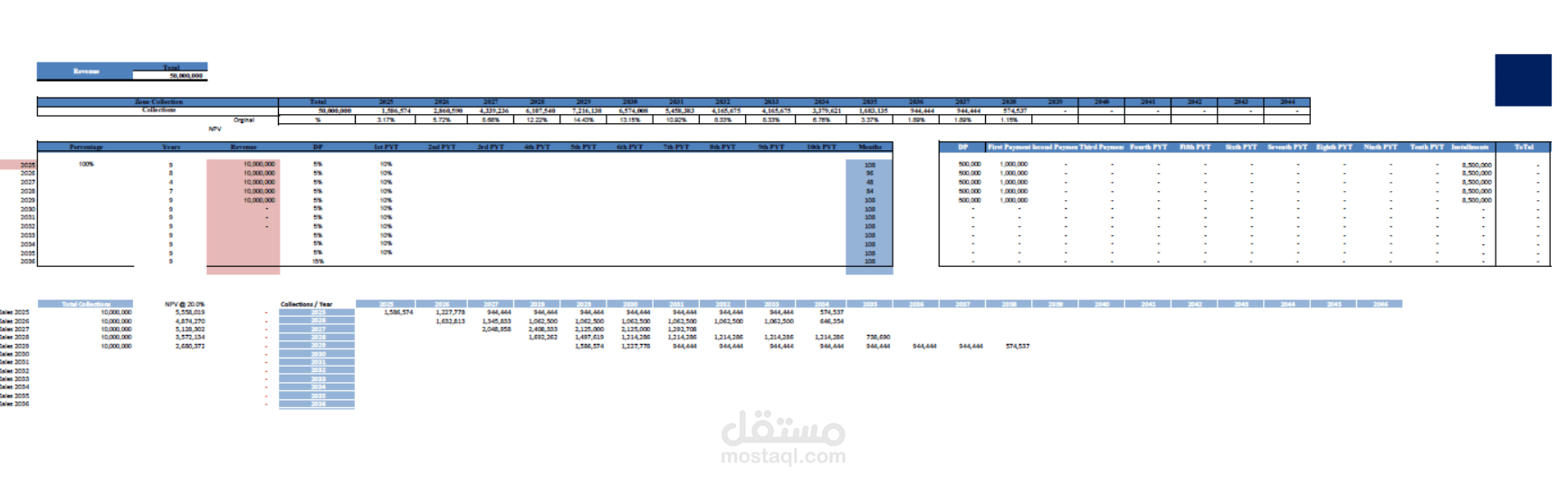This screenshot has height=477, width=1568.
Task: Click the 738,690 schedule cell
Action: pyautogui.click(x=877, y=338)
